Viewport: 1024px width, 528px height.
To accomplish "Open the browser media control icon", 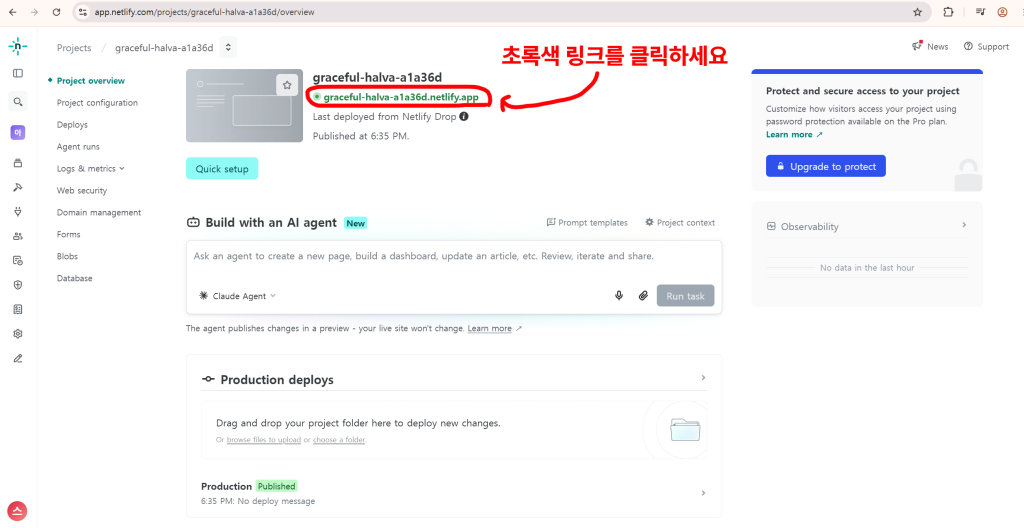I will point(980,12).
